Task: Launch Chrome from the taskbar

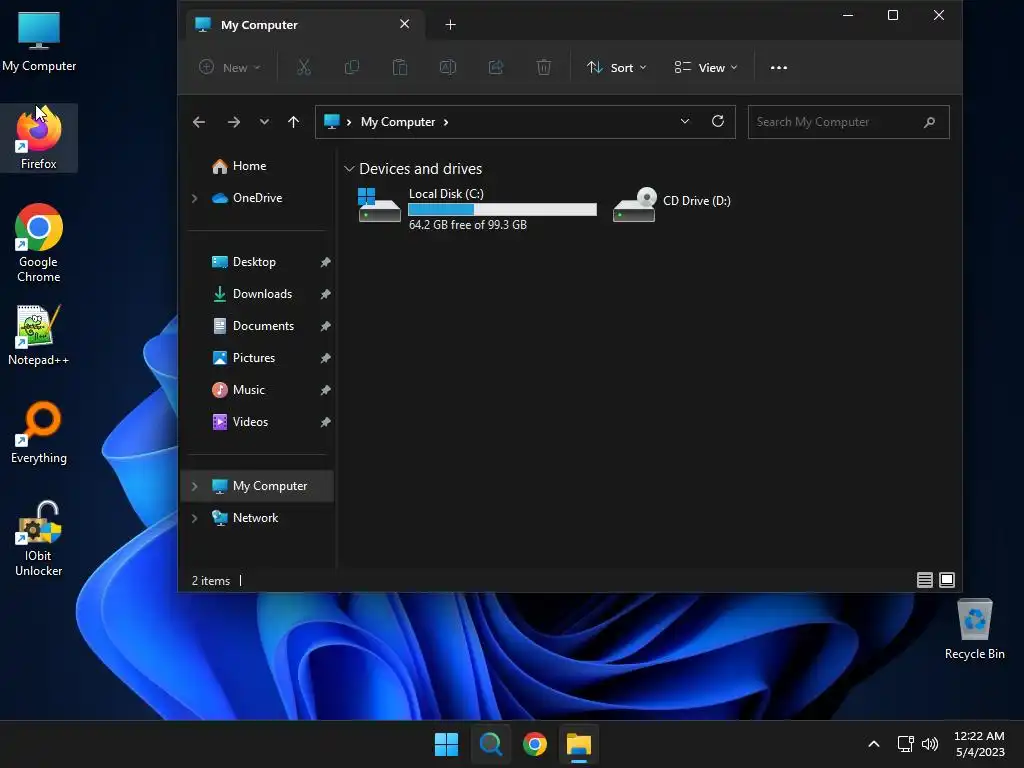Action: [534, 744]
